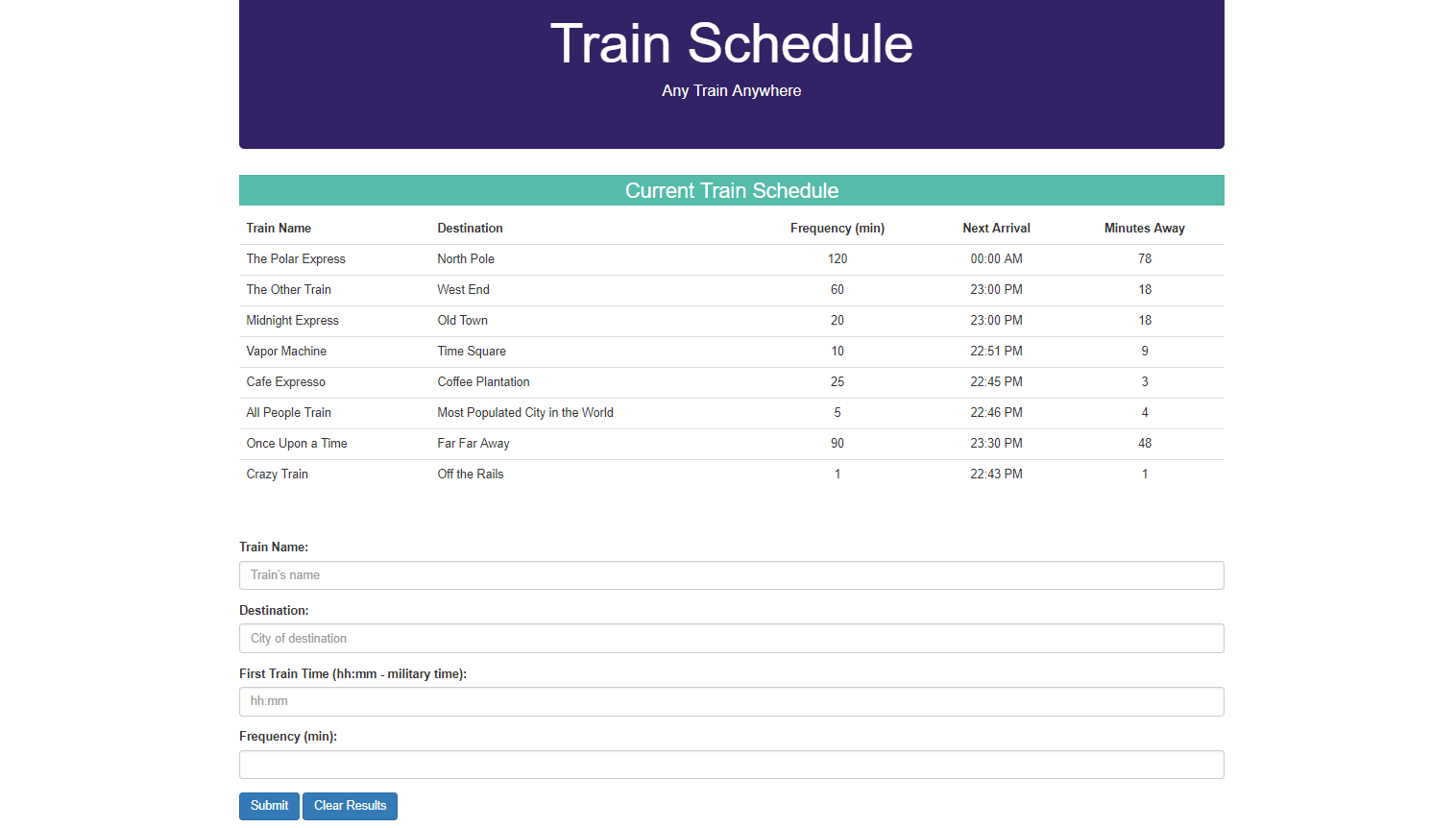Click the West End destination cell
The image size is (1456, 828).
pyautogui.click(x=463, y=290)
